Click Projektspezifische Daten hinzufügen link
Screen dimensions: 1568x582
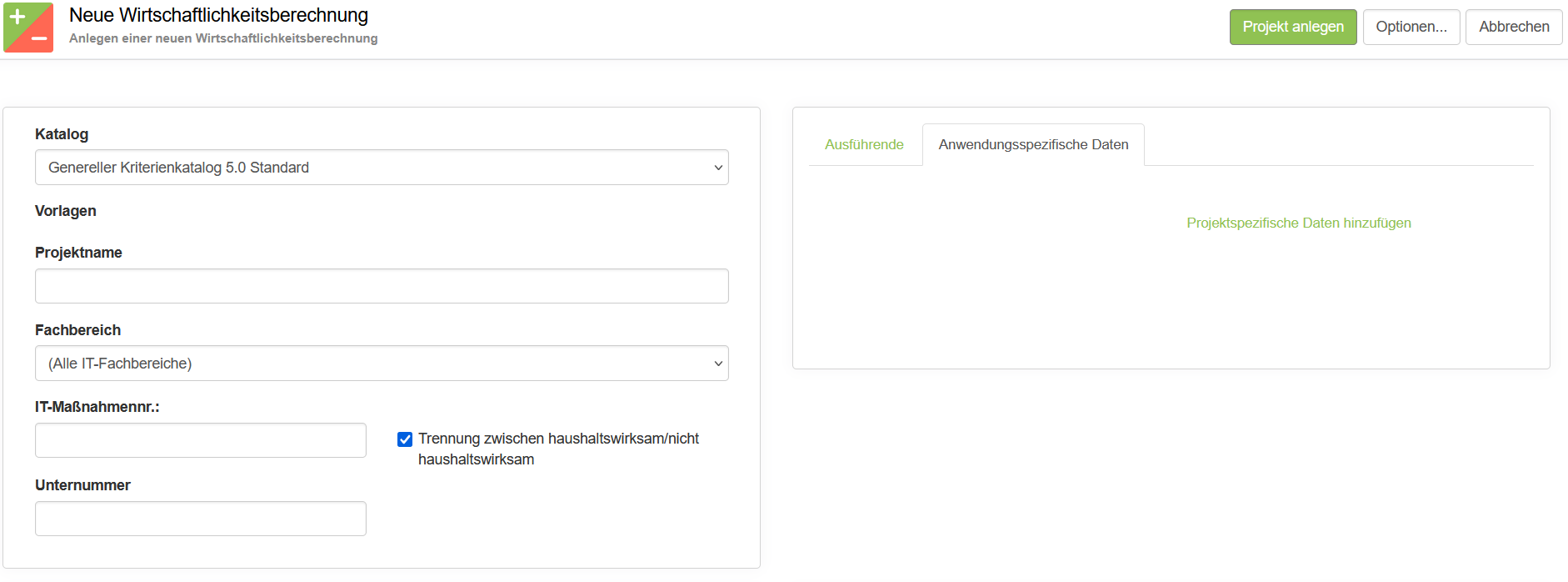(x=1298, y=223)
